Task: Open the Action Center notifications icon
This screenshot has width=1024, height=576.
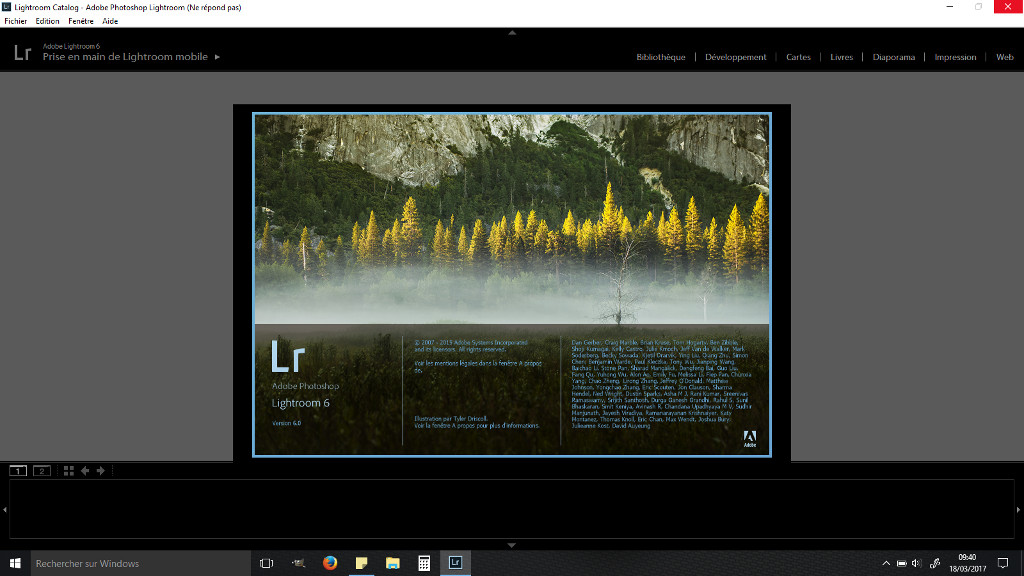Action: (1003, 563)
